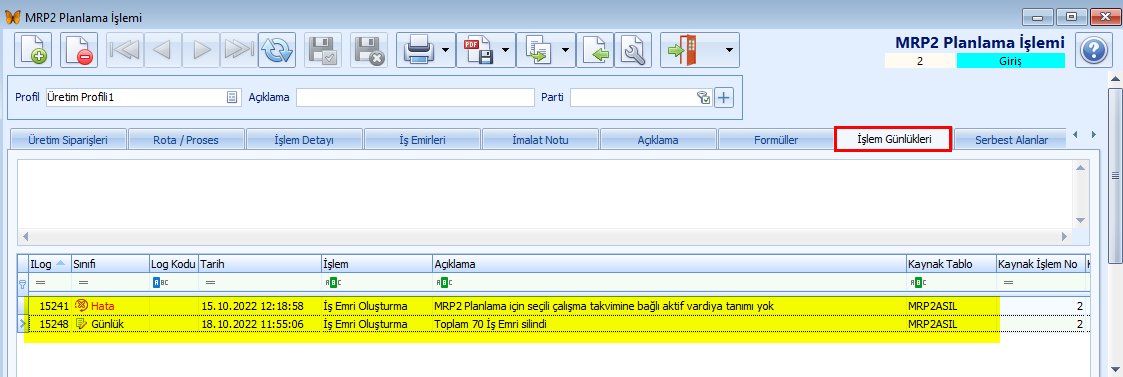The height and width of the screenshot is (377, 1123).
Task: Switch to the Üretim Siparişleri tab
Action: point(67,140)
